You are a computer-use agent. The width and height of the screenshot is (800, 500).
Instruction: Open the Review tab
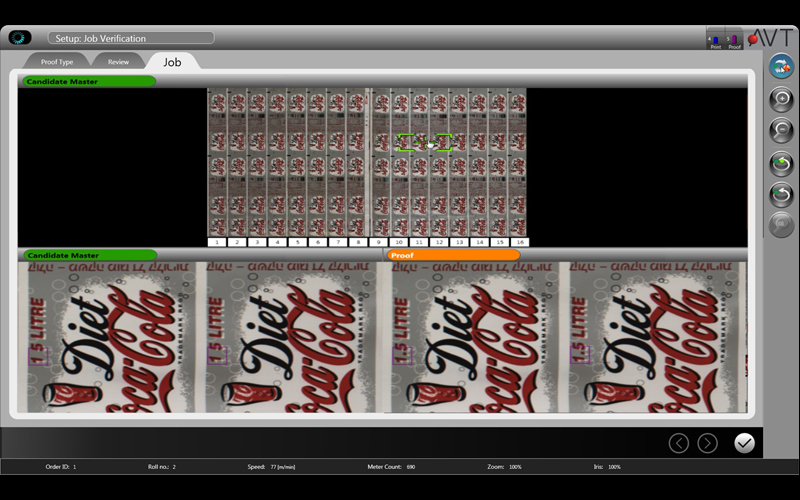(118, 62)
